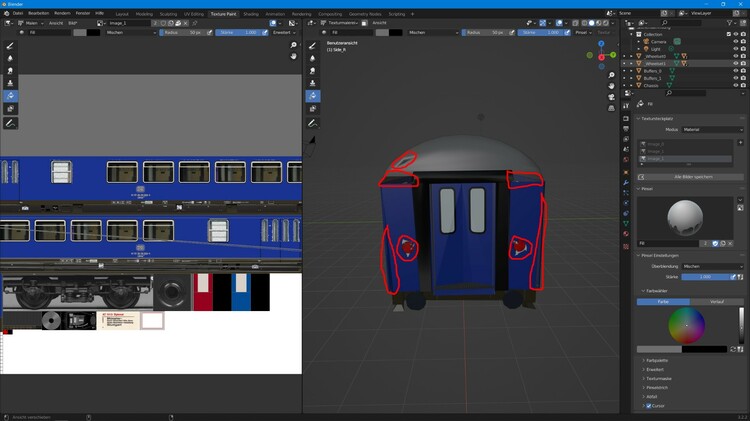The height and width of the screenshot is (421, 750).
Task: Select the Draw brush tool in image editor
Action: [10, 46]
